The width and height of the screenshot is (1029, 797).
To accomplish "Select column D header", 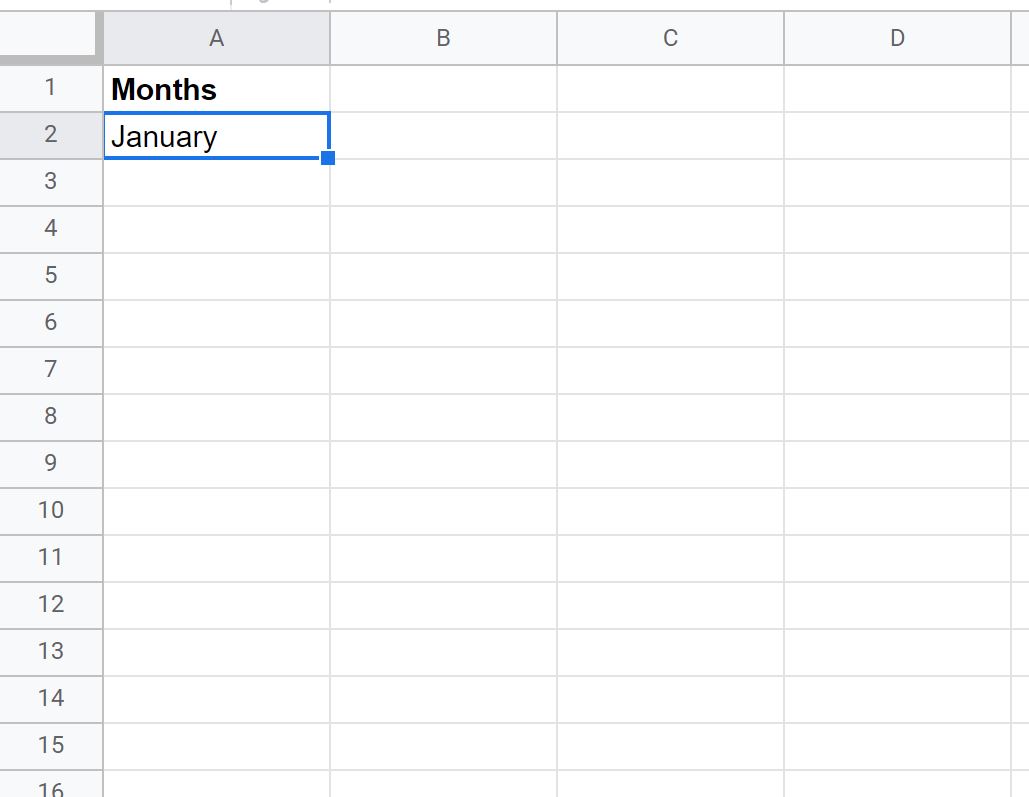I will pos(897,38).
